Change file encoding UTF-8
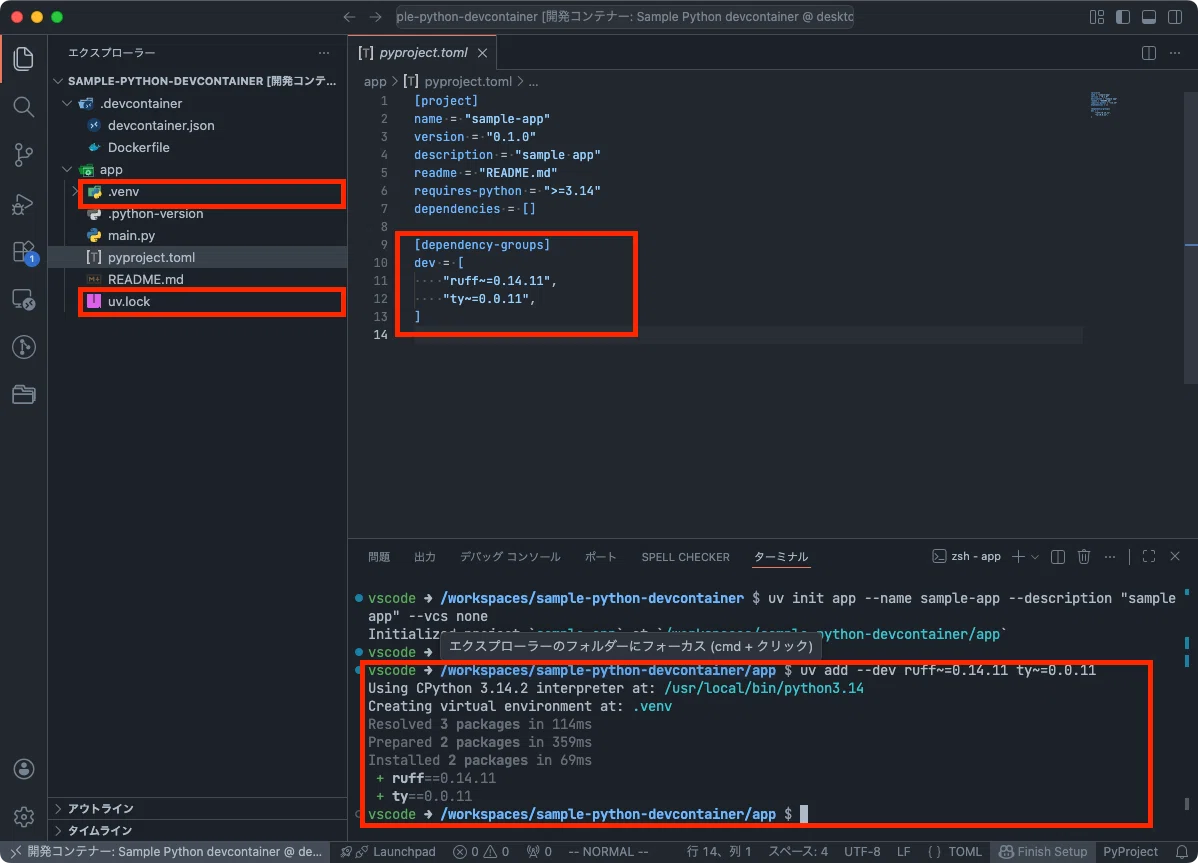The width and height of the screenshot is (1198, 863). tap(862, 852)
